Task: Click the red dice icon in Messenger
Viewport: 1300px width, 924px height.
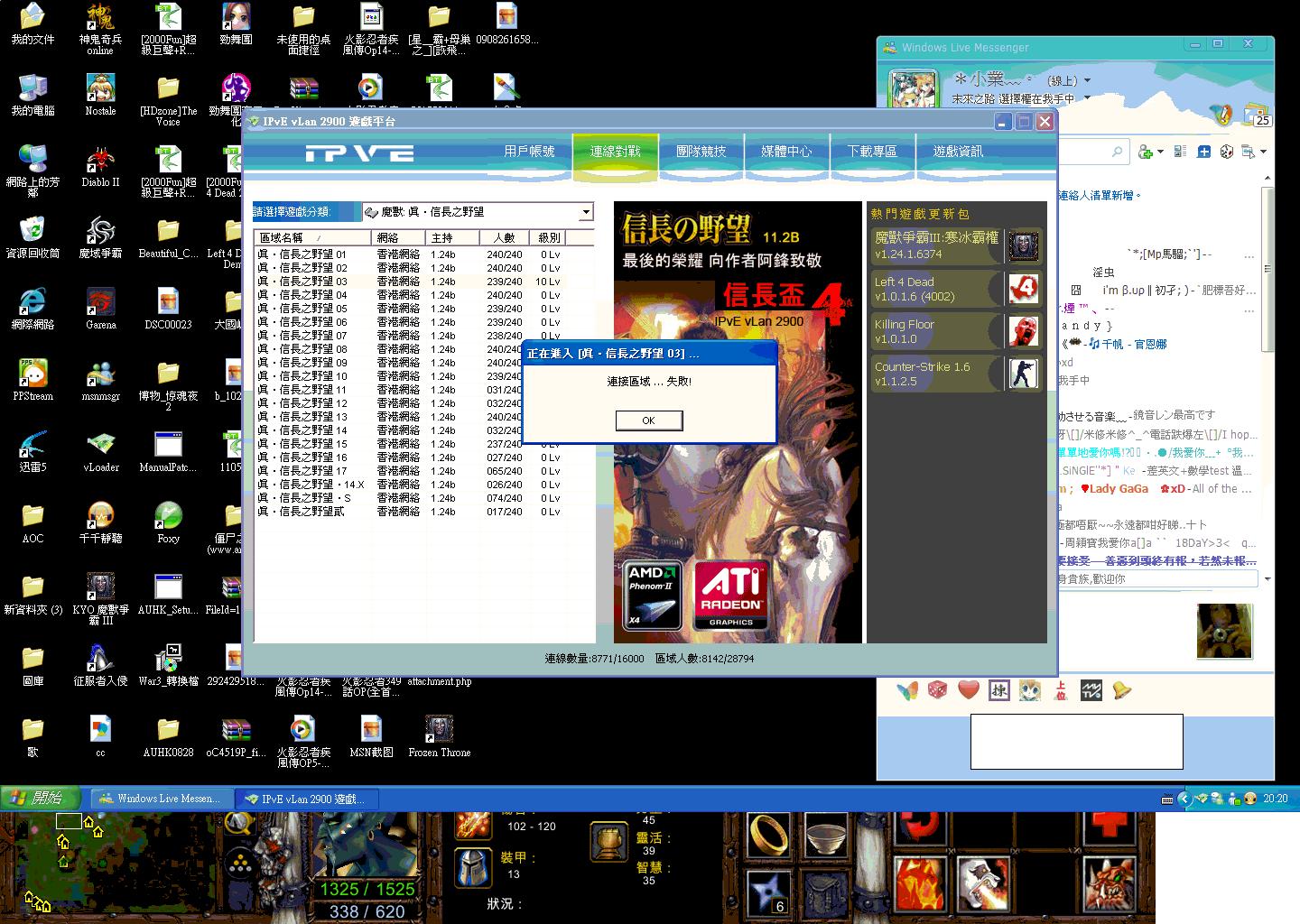Action: point(938,690)
